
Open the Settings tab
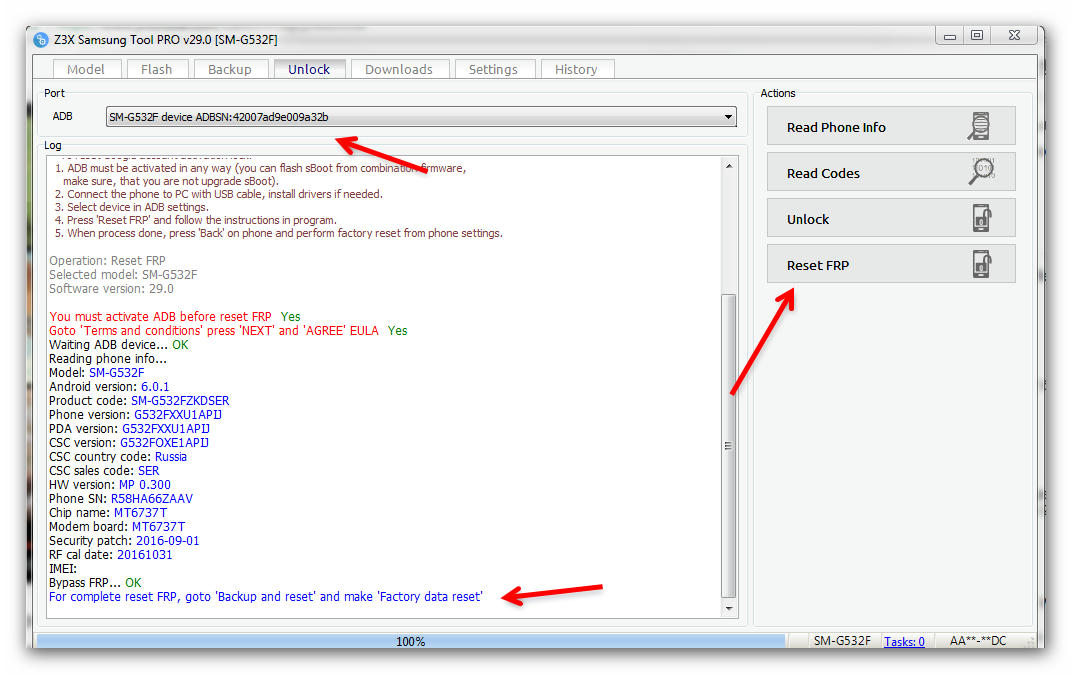click(x=493, y=69)
